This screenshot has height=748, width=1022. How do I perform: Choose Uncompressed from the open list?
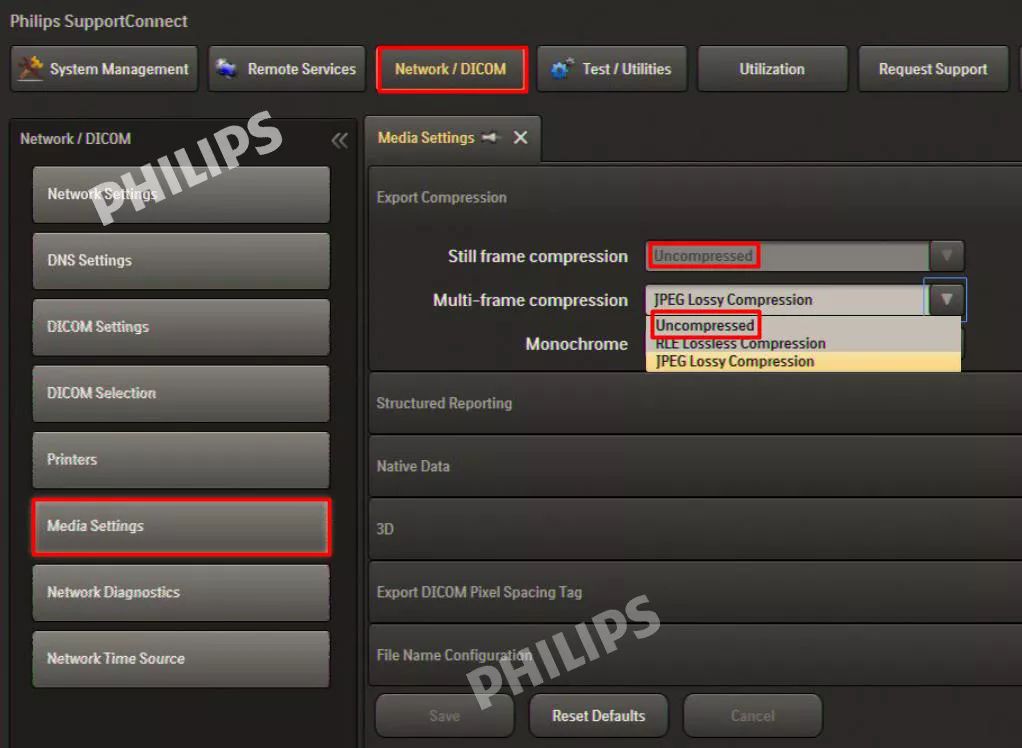coord(803,325)
